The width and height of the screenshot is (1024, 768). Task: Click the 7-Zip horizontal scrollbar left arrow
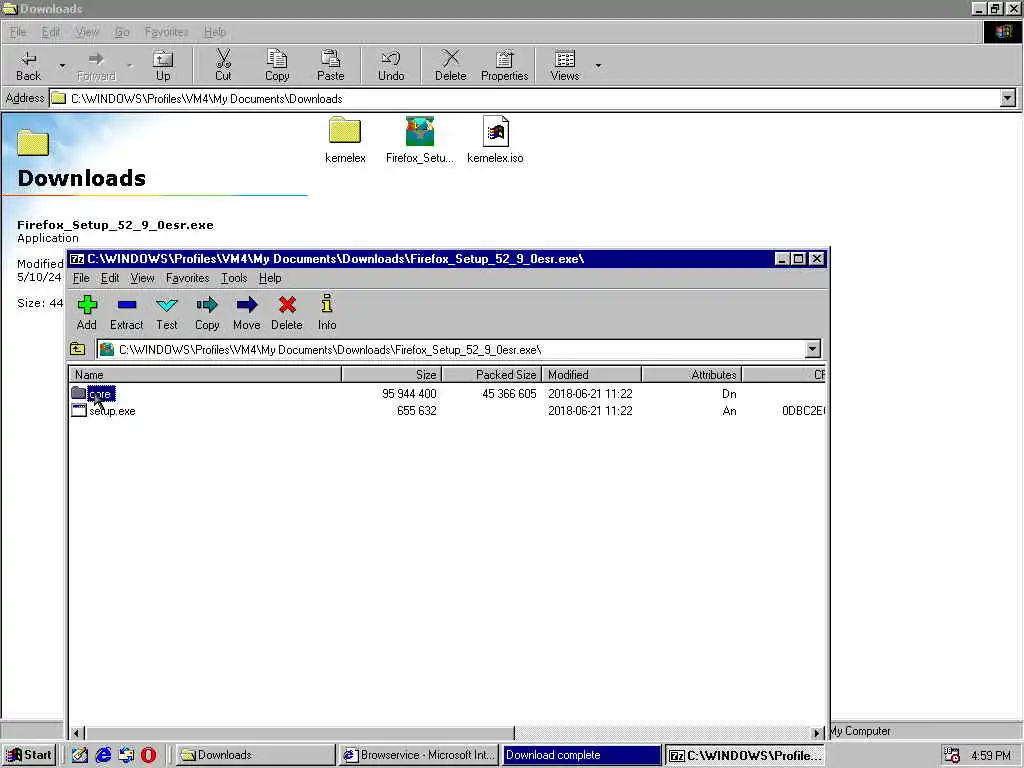tap(77, 733)
